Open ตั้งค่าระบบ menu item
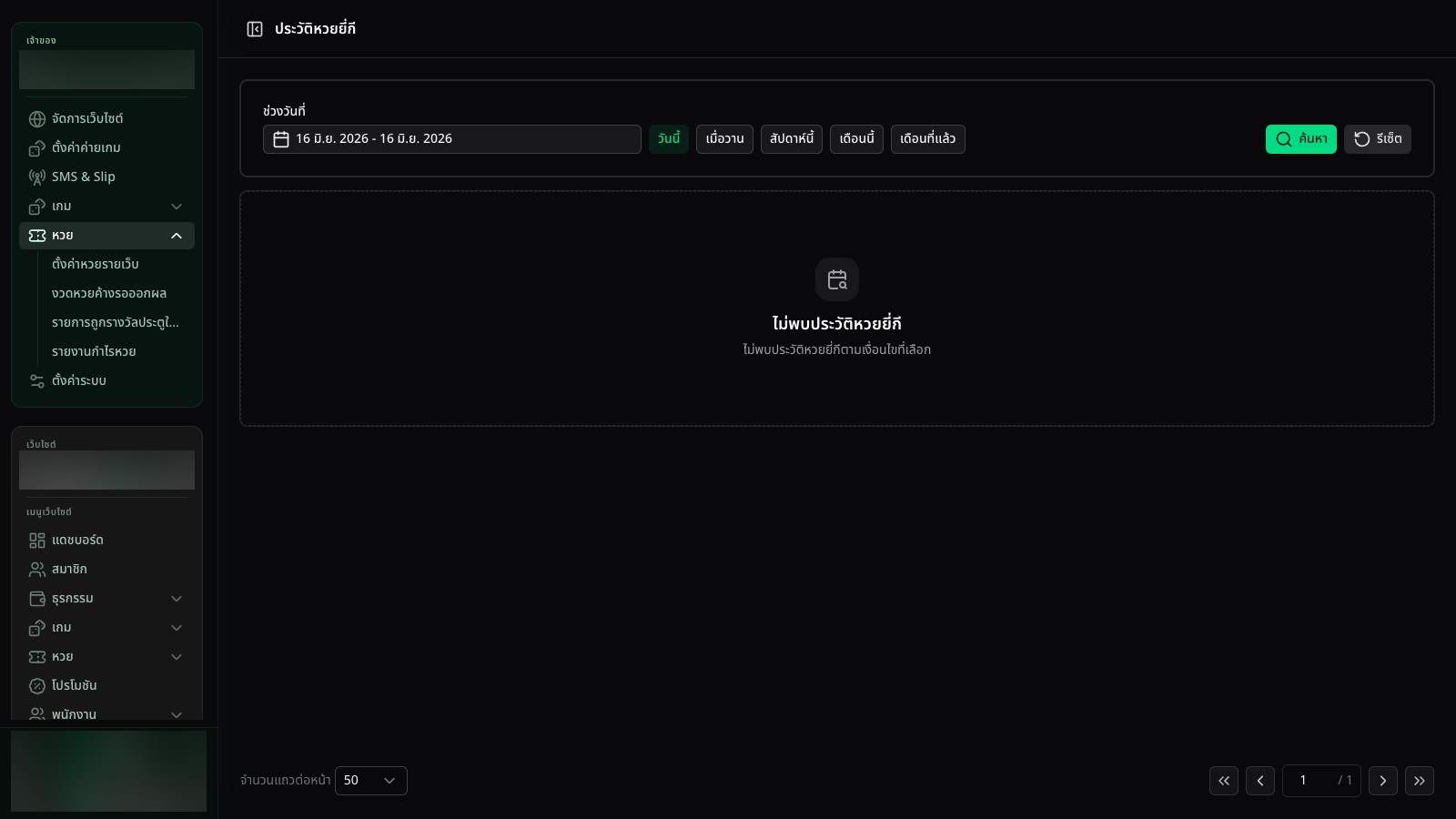This screenshot has height=819, width=1456. 106,381
